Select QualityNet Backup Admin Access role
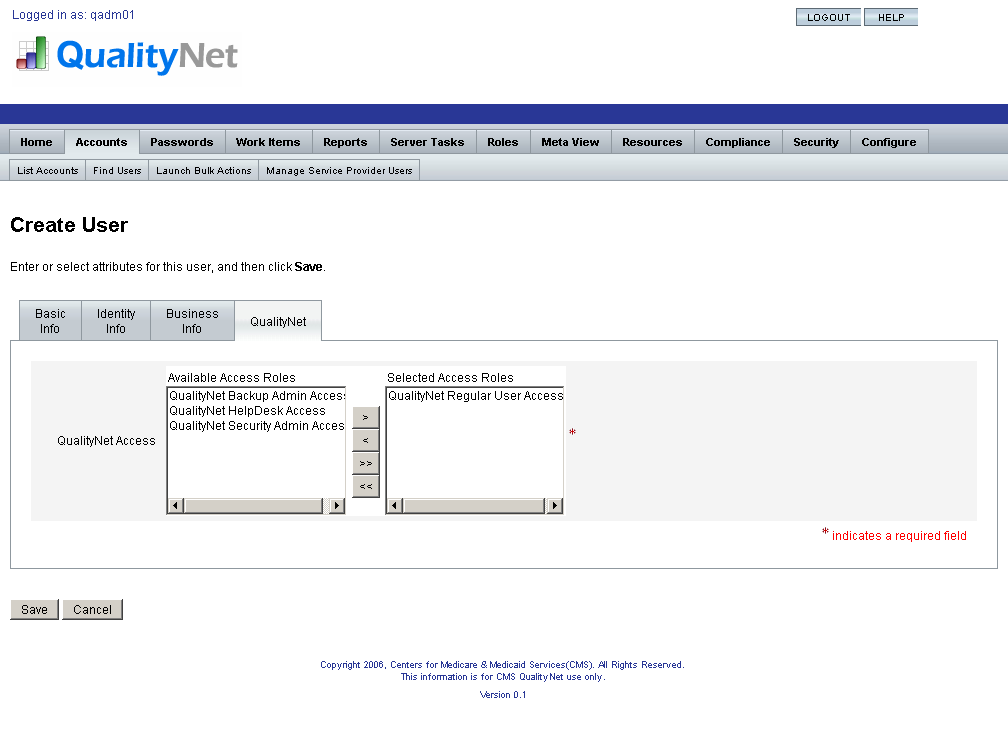This screenshot has width=1008, height=731. 256,396
